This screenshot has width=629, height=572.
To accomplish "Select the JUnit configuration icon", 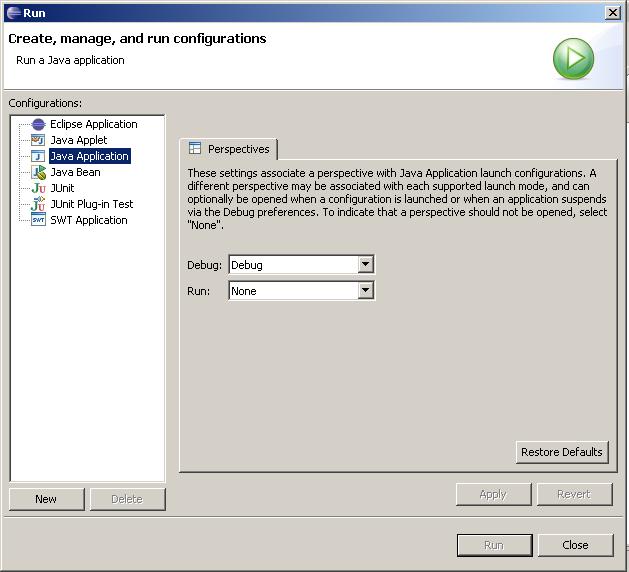I will tap(38, 188).
